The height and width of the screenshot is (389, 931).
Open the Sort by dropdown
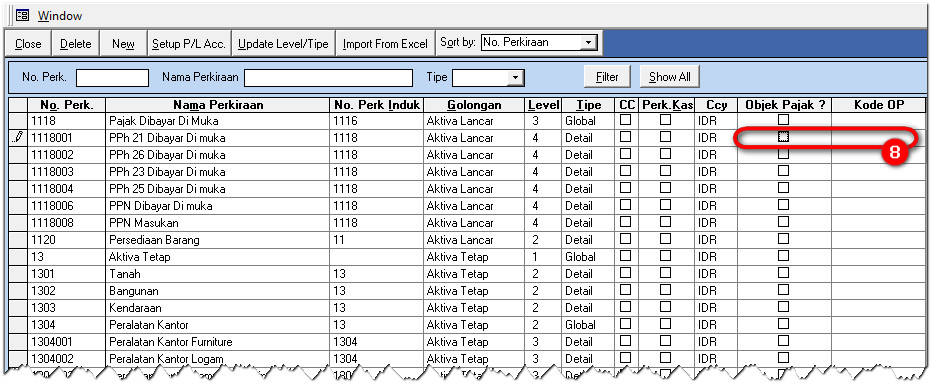pyautogui.click(x=588, y=42)
